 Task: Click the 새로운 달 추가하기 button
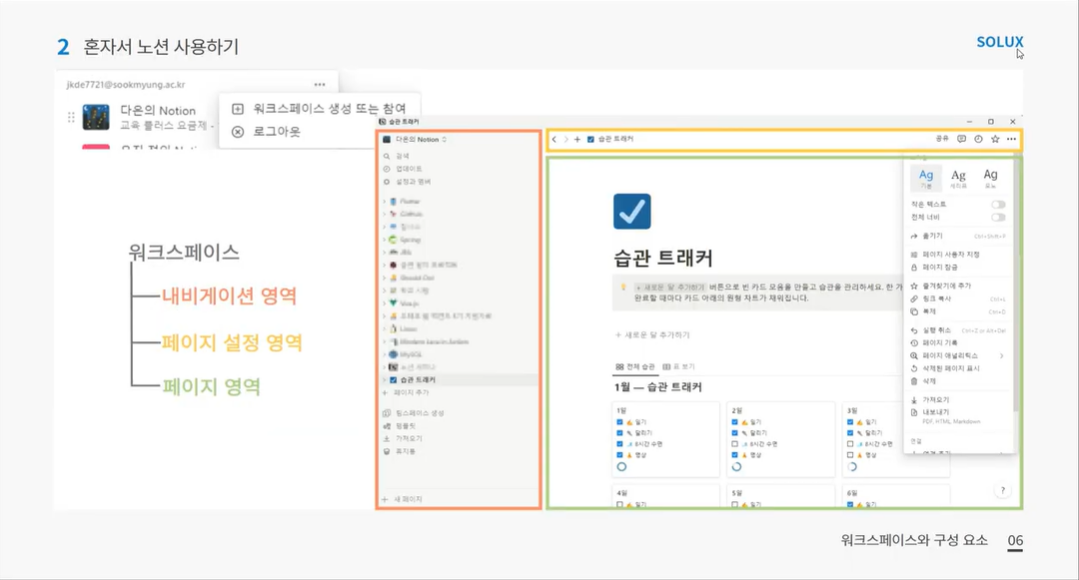pos(652,335)
